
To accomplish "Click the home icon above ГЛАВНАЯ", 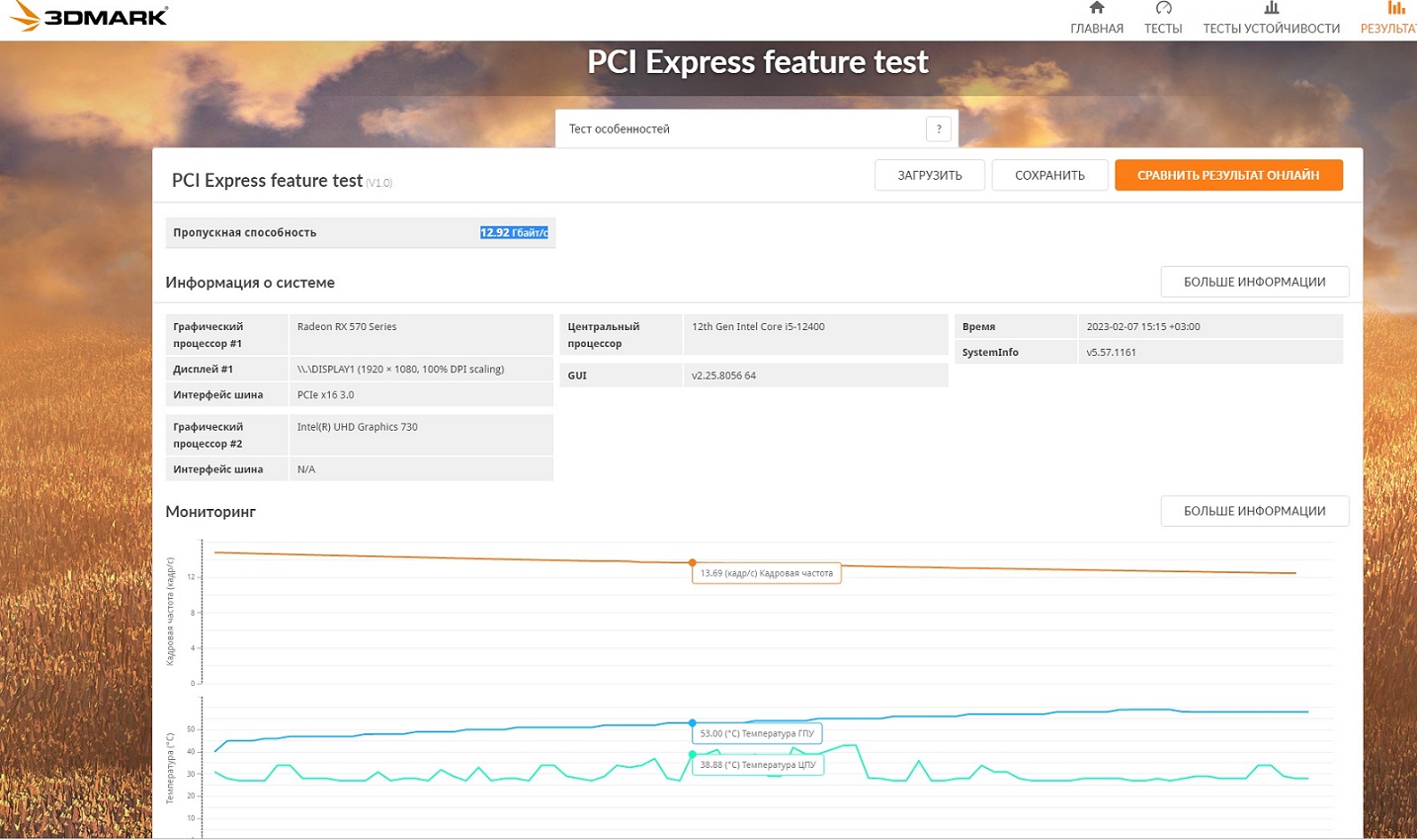I will (x=1097, y=8).
